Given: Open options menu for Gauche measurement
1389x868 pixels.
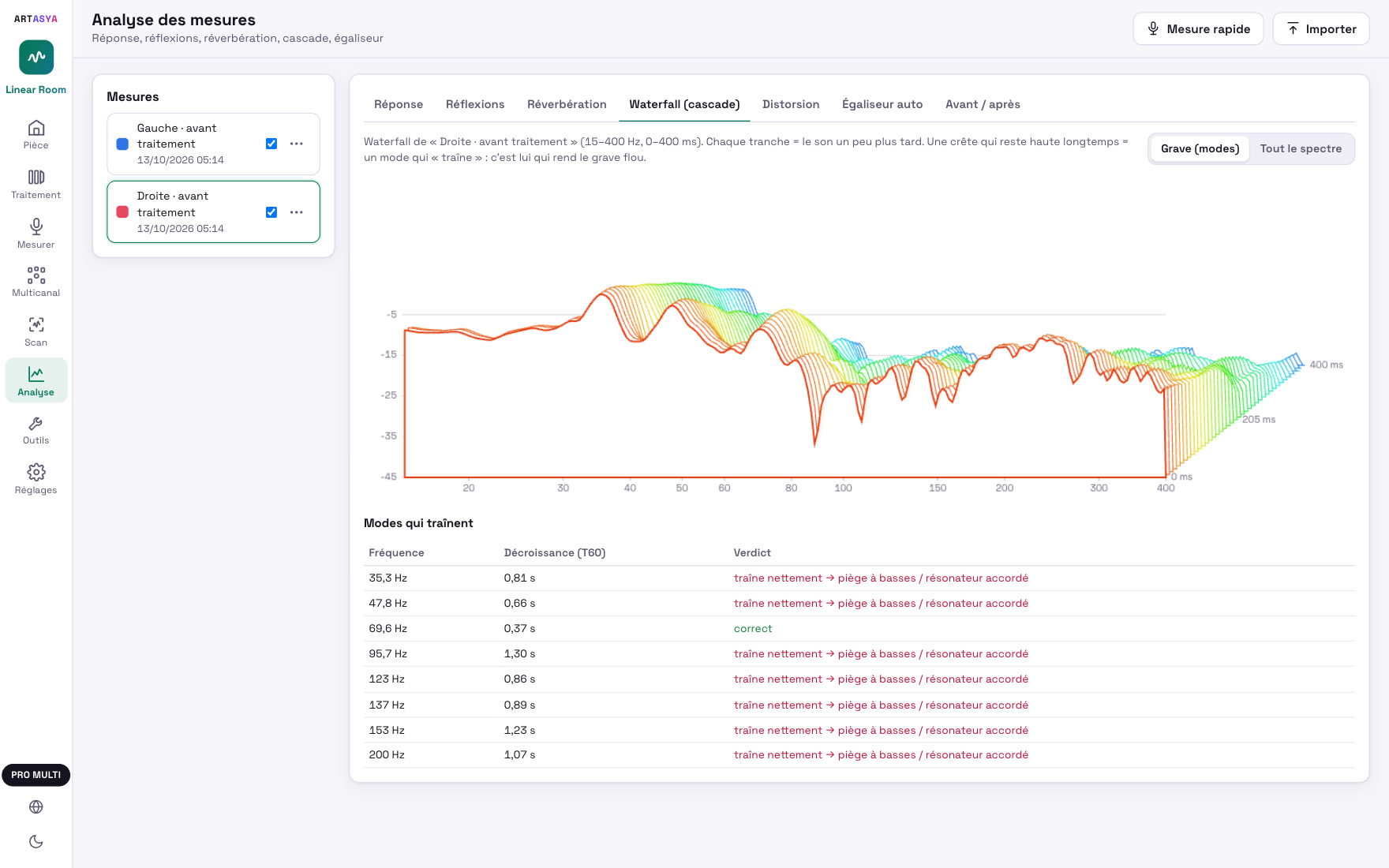Looking at the screenshot, I should (297, 144).
